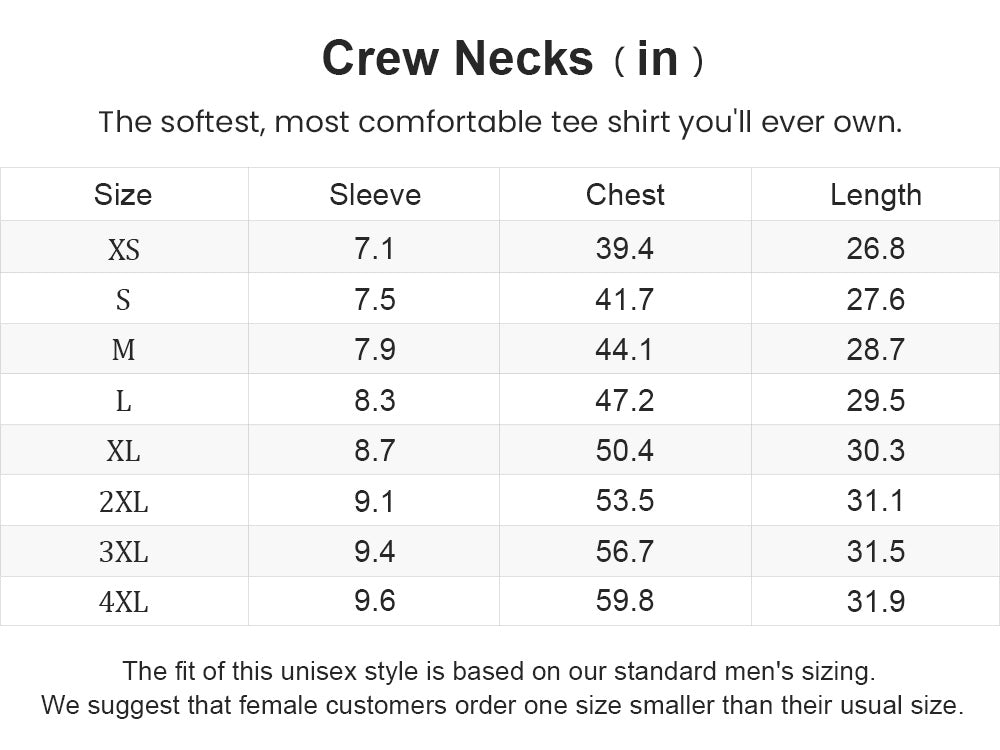This screenshot has width=1000, height=750.
Task: Click the 8.3 sleeve value for L
Action: click(x=375, y=401)
